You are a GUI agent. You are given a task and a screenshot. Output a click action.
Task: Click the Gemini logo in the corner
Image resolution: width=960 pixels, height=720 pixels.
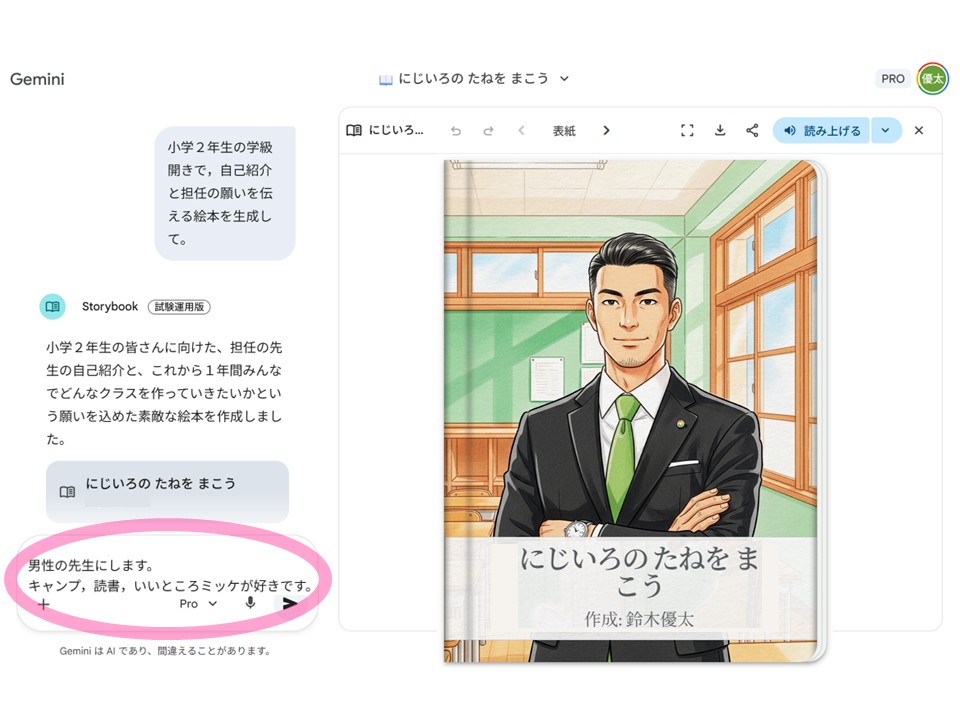(x=37, y=79)
